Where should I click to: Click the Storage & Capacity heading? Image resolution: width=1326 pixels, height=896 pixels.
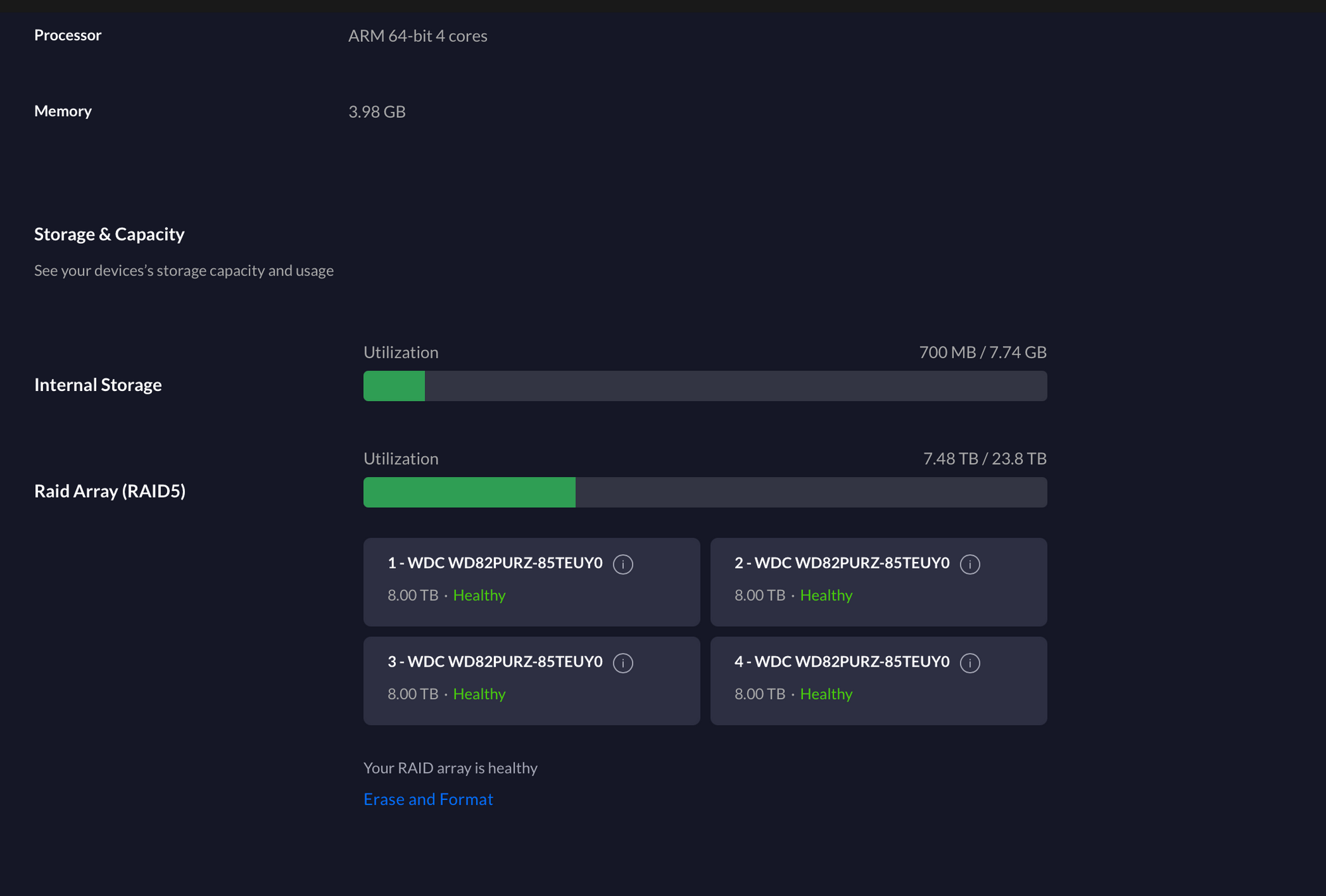pos(109,234)
